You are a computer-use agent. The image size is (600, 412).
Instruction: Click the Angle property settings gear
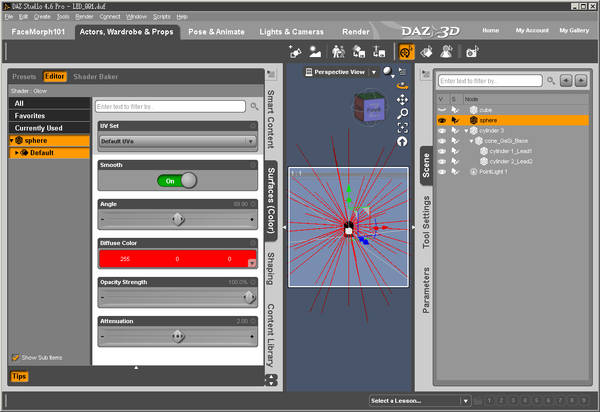click(253, 204)
